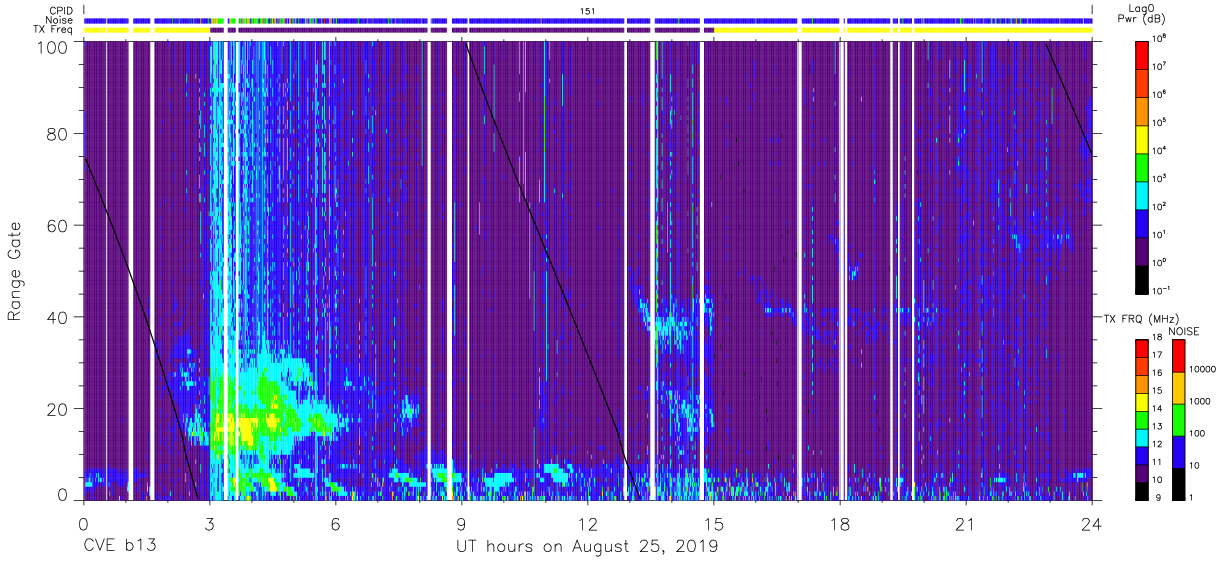Viewport: 1228px width, 567px height.
Task: Click x-axis tick label 15
Action: click(714, 523)
